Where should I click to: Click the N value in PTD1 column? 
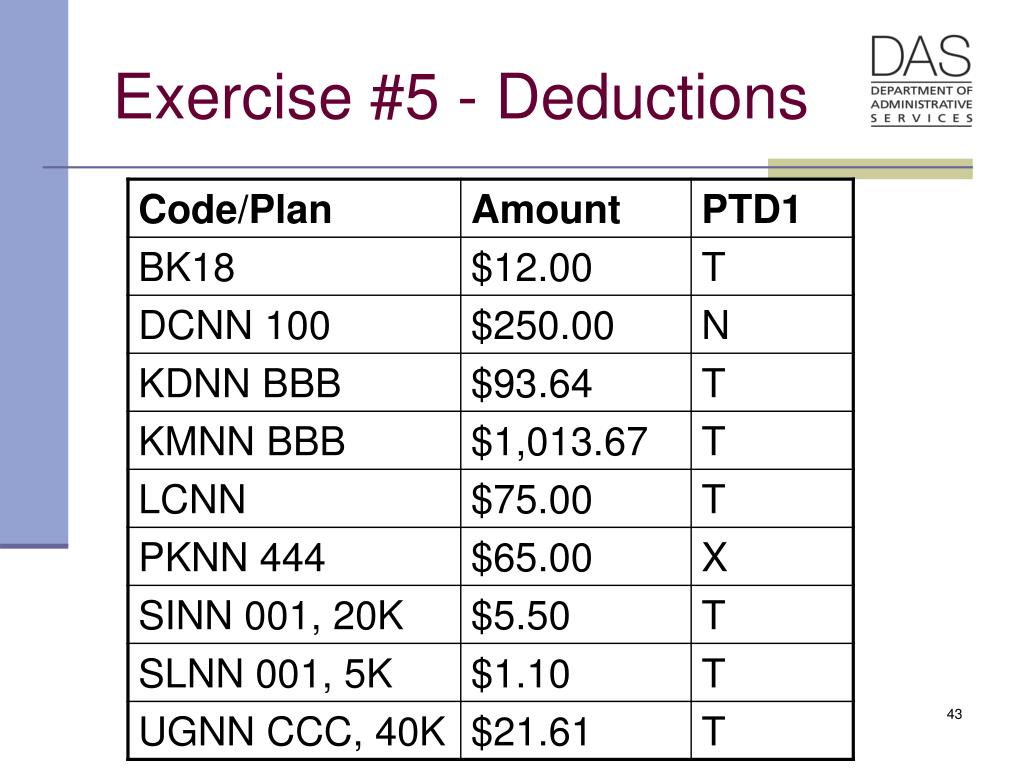tap(715, 325)
